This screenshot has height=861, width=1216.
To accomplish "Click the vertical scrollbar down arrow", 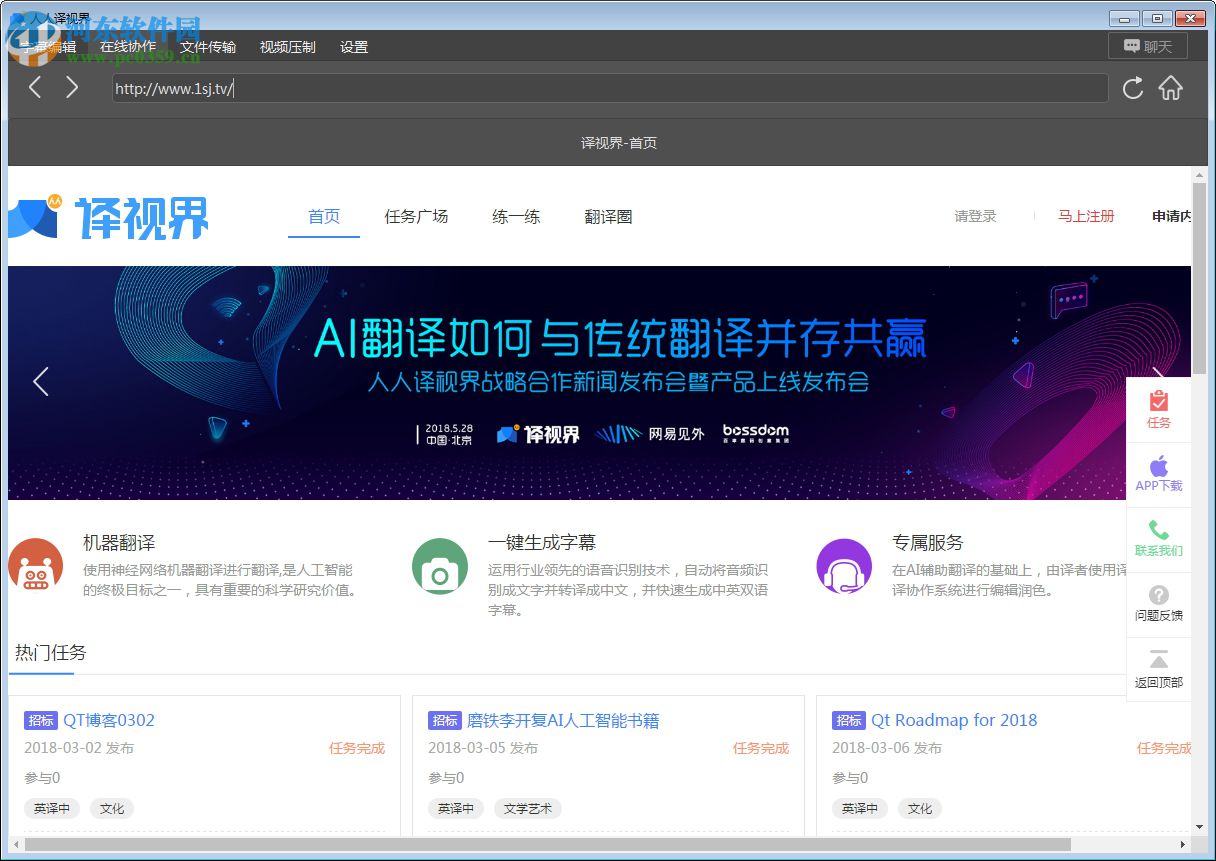I will click(x=1199, y=828).
